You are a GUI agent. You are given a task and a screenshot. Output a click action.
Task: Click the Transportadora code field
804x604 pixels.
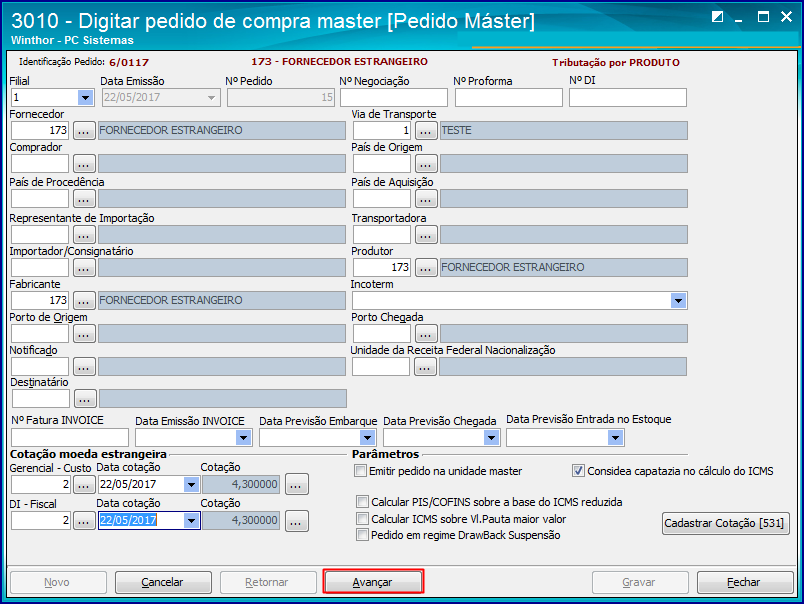[382, 235]
